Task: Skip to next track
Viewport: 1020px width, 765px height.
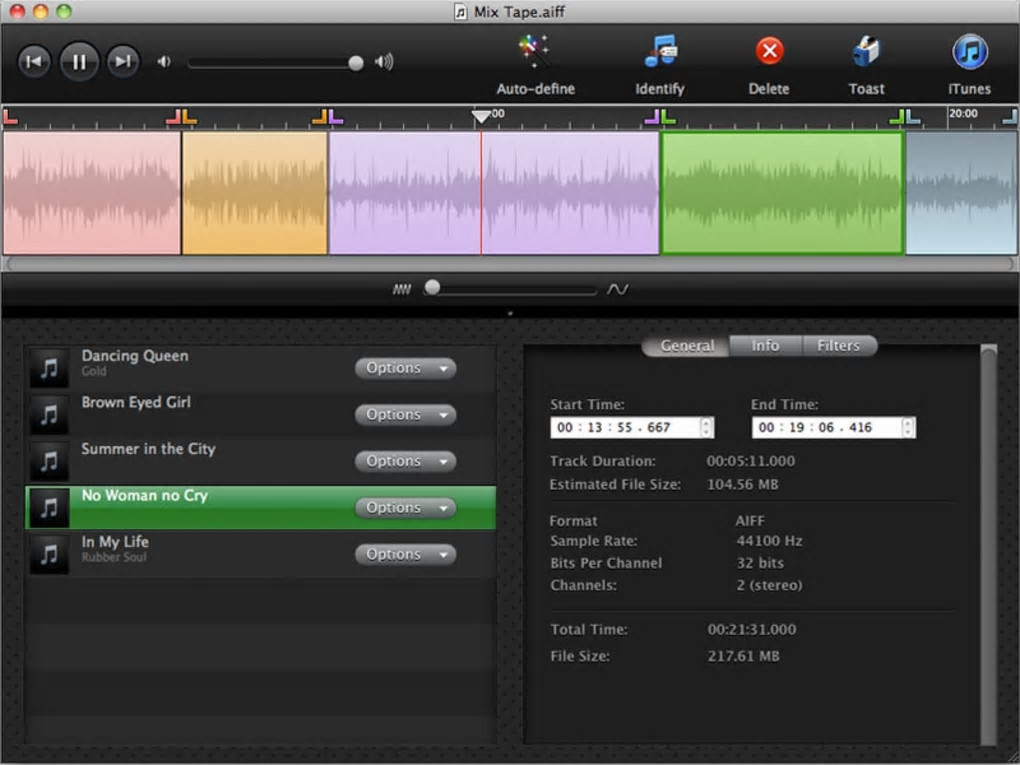Action: 123,62
